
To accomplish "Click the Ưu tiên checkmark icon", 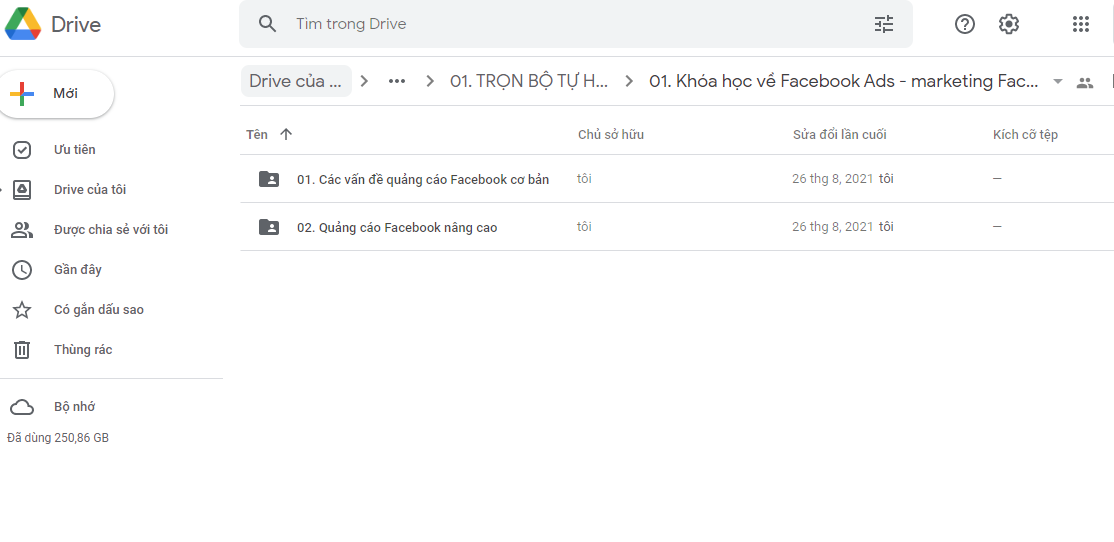I will 22,150.
